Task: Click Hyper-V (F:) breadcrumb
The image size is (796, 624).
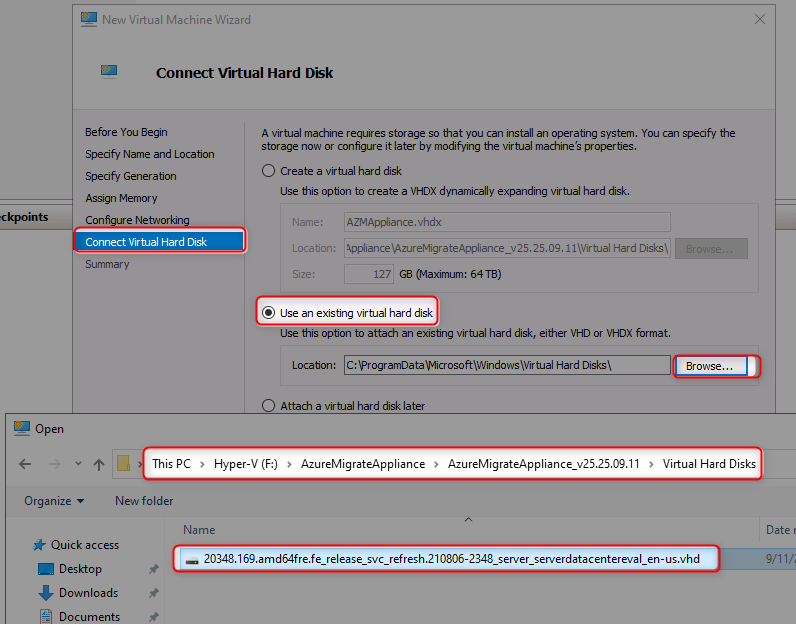Action: pyautogui.click(x=246, y=464)
